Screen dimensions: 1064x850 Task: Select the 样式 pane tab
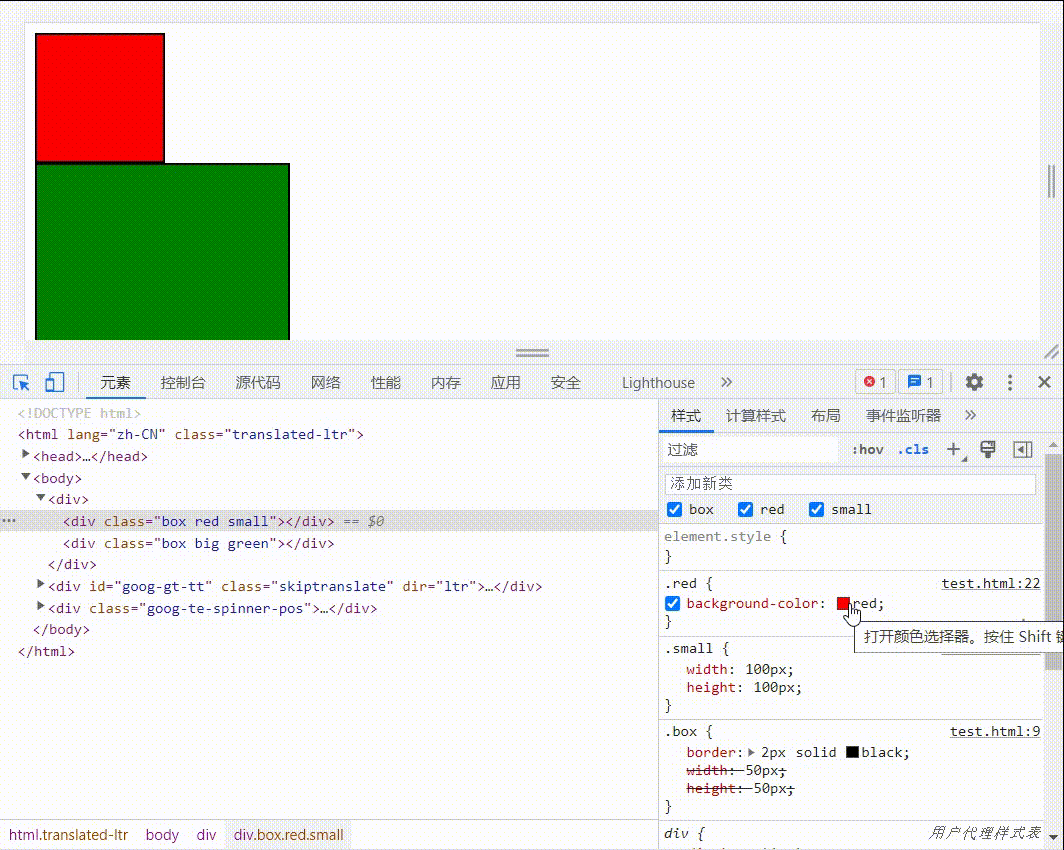click(x=686, y=416)
